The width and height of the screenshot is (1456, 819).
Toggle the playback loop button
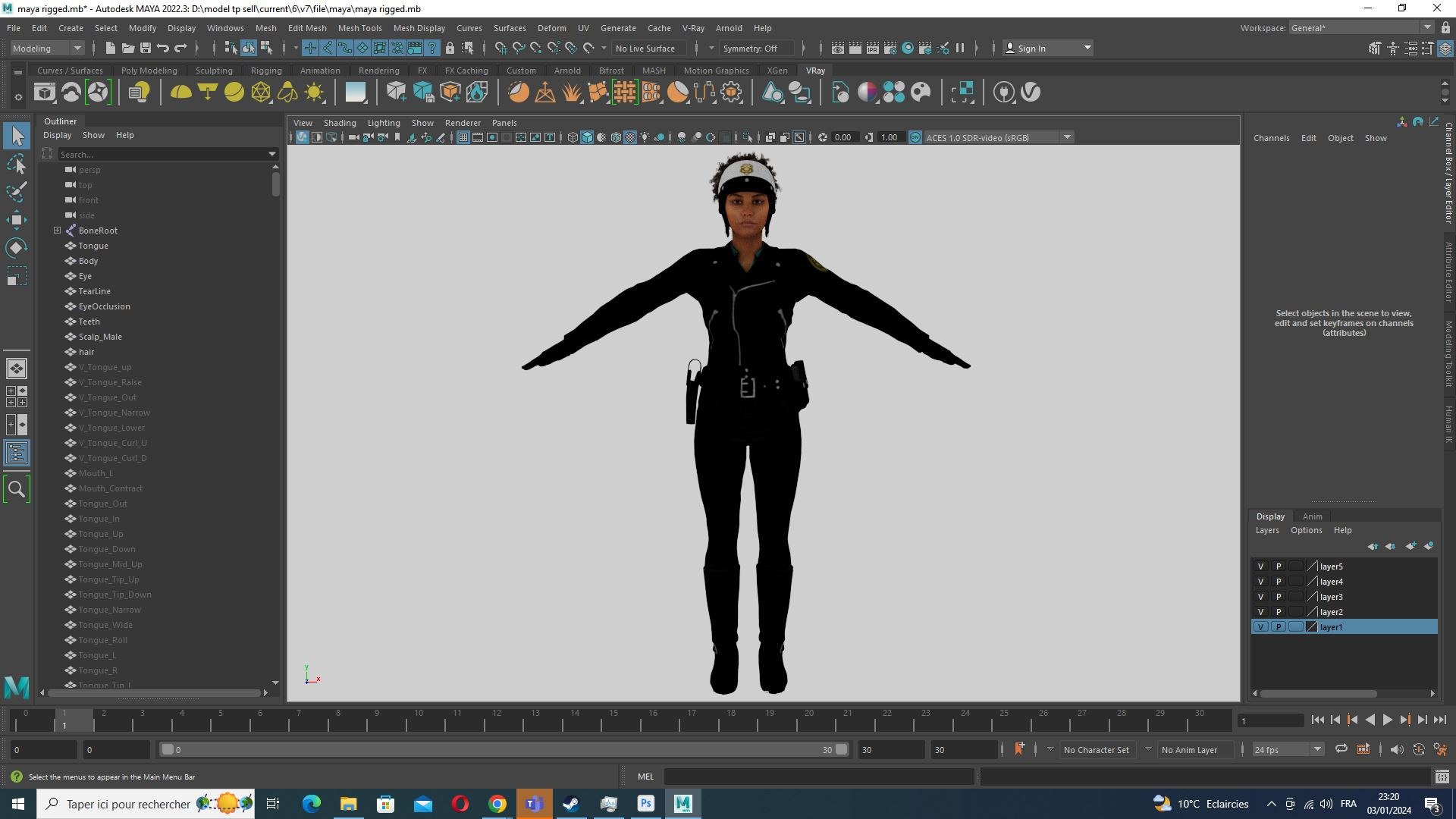point(1341,749)
